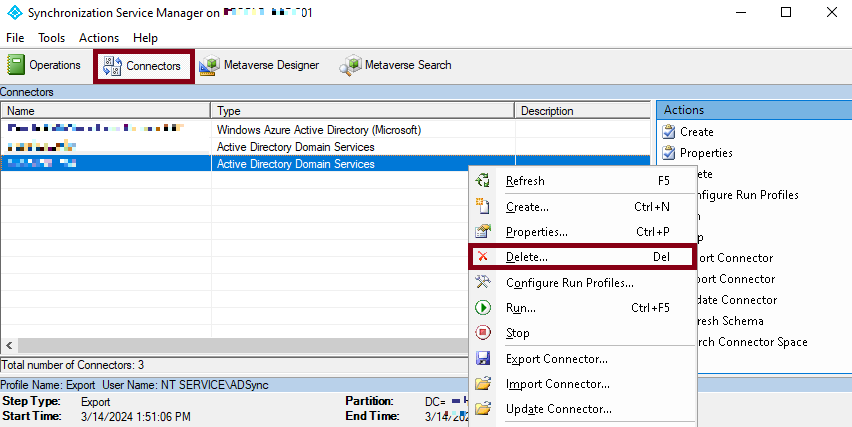Image resolution: width=852 pixels, height=427 pixels.
Task: Open the File menu
Action: point(15,38)
